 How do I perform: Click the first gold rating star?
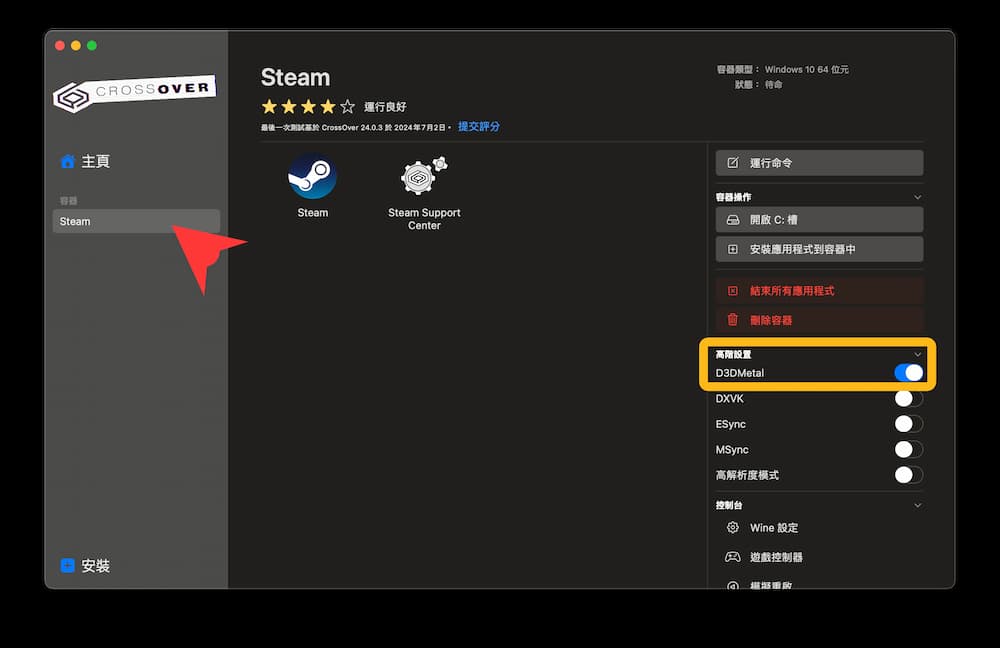pyautogui.click(x=269, y=107)
